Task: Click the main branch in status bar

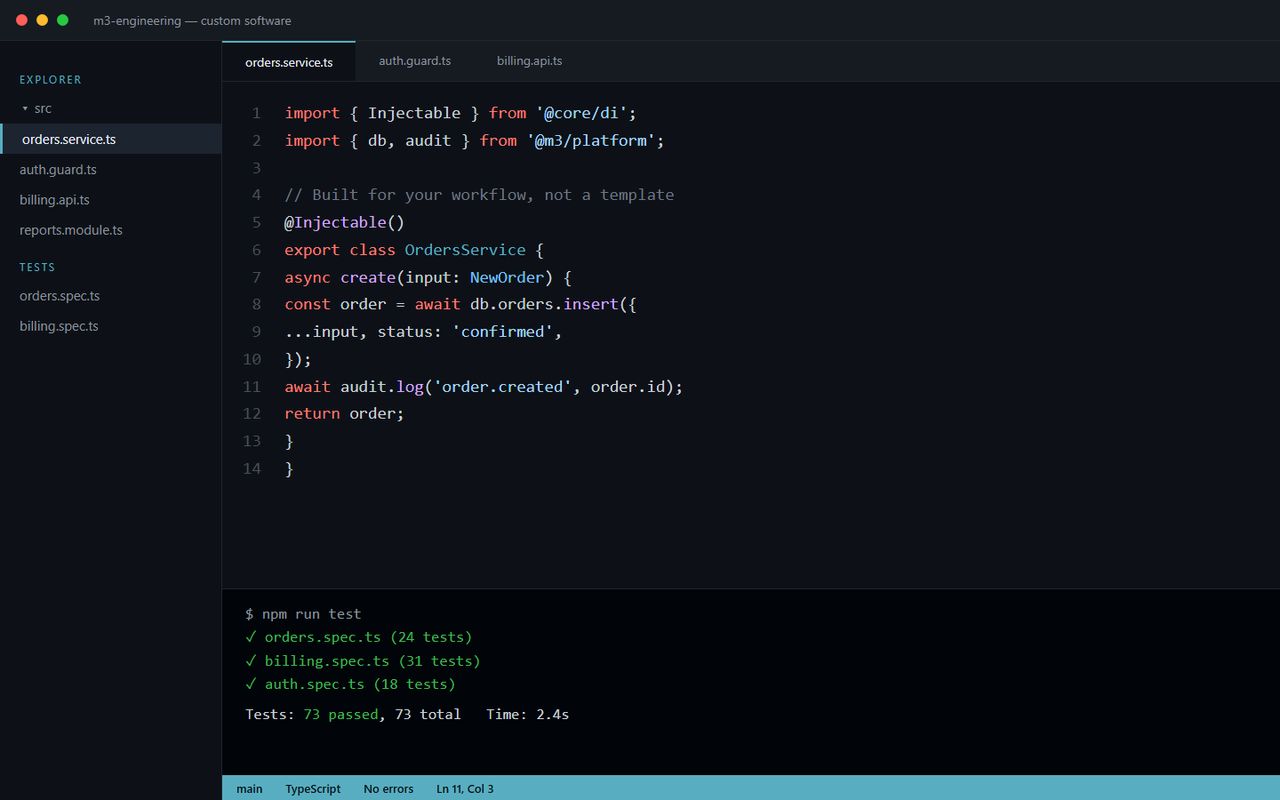Action: (x=249, y=789)
